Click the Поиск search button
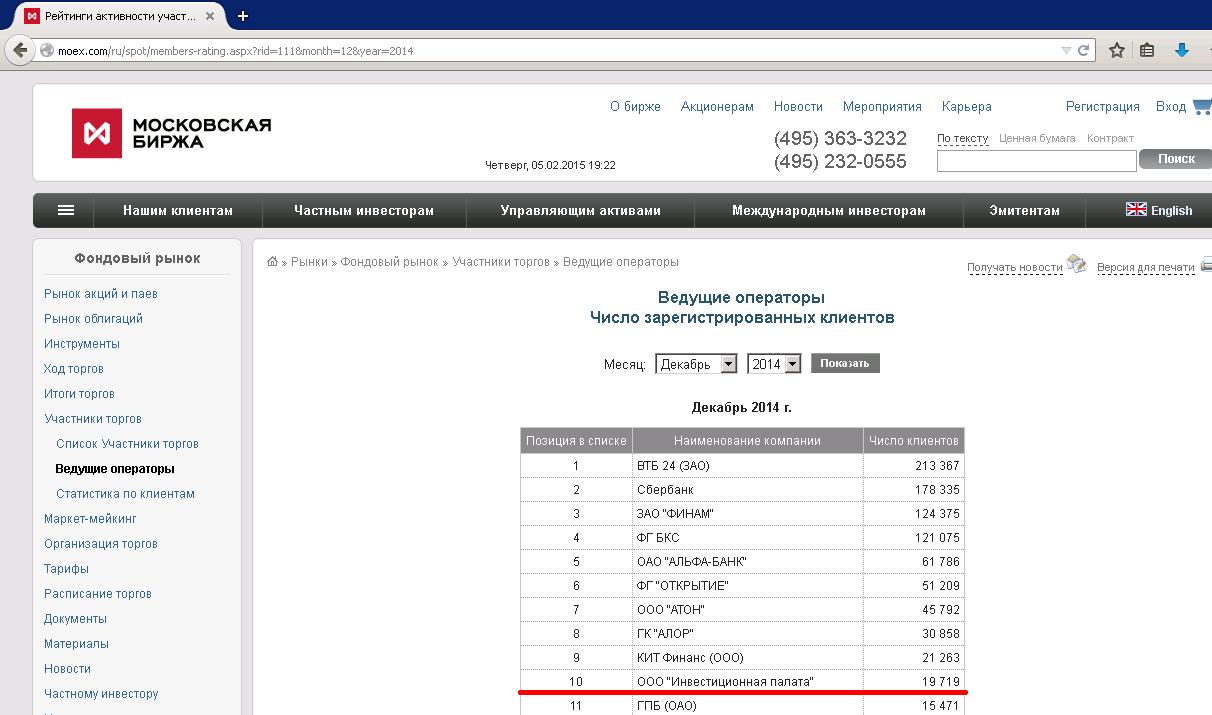 coord(1175,158)
